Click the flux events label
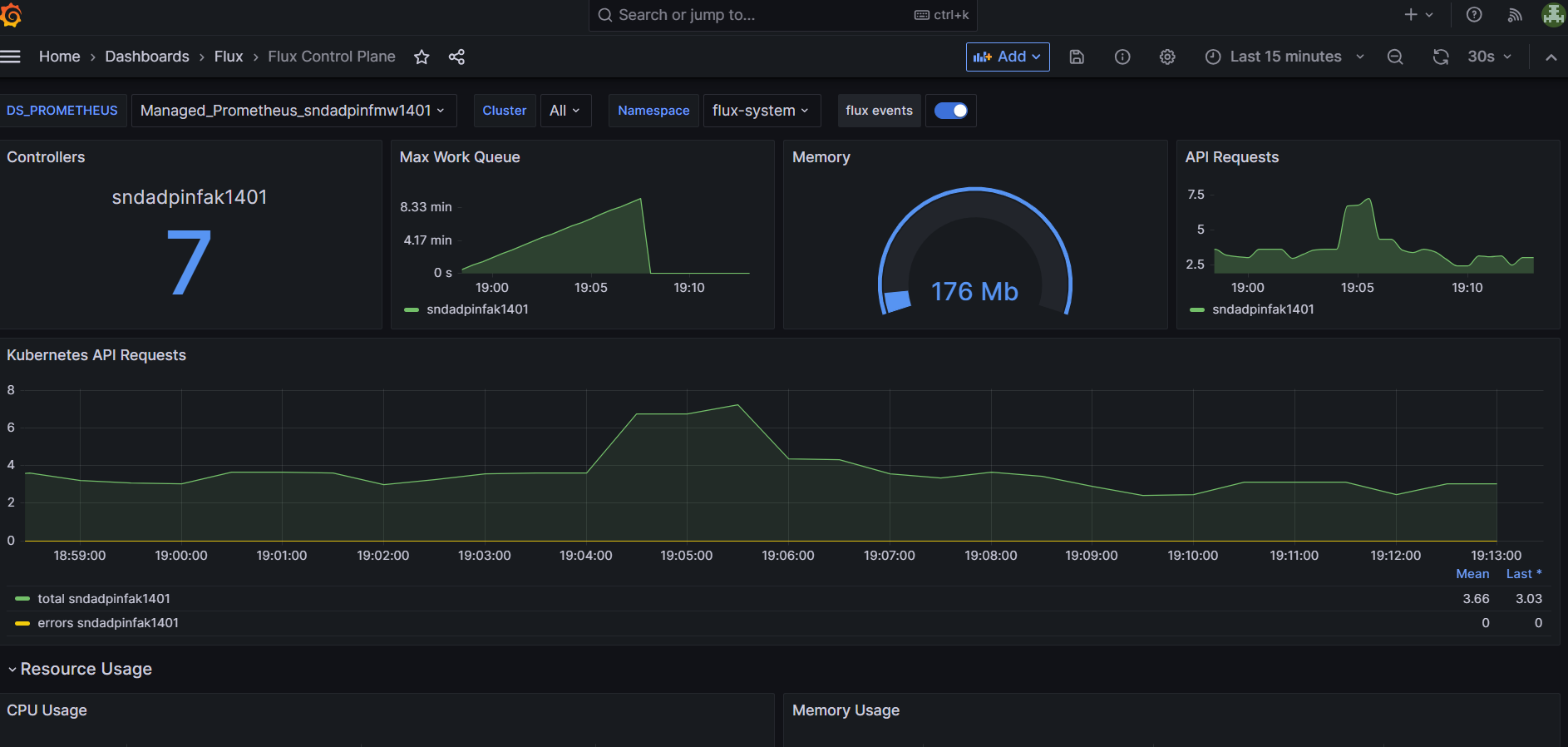This screenshot has height=747, width=1568. 879,111
